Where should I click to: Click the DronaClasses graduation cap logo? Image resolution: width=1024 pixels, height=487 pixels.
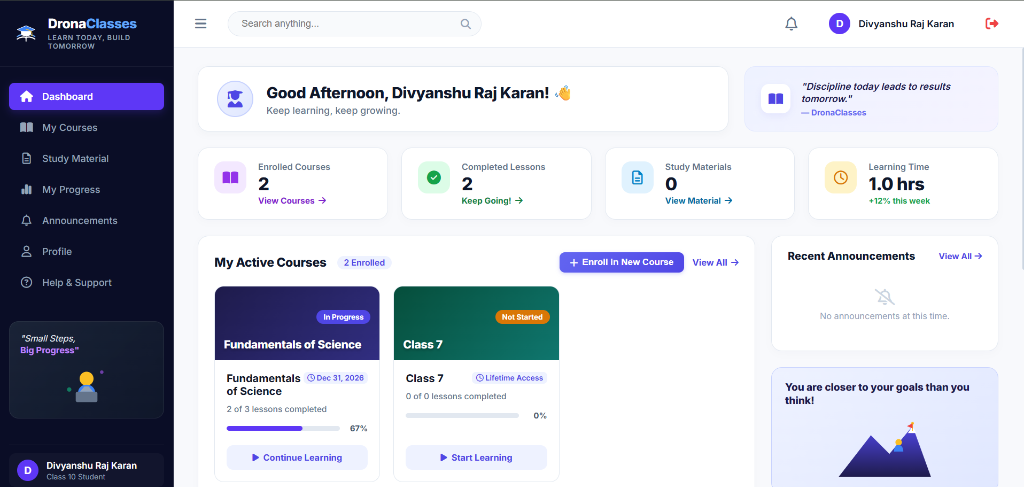26,33
